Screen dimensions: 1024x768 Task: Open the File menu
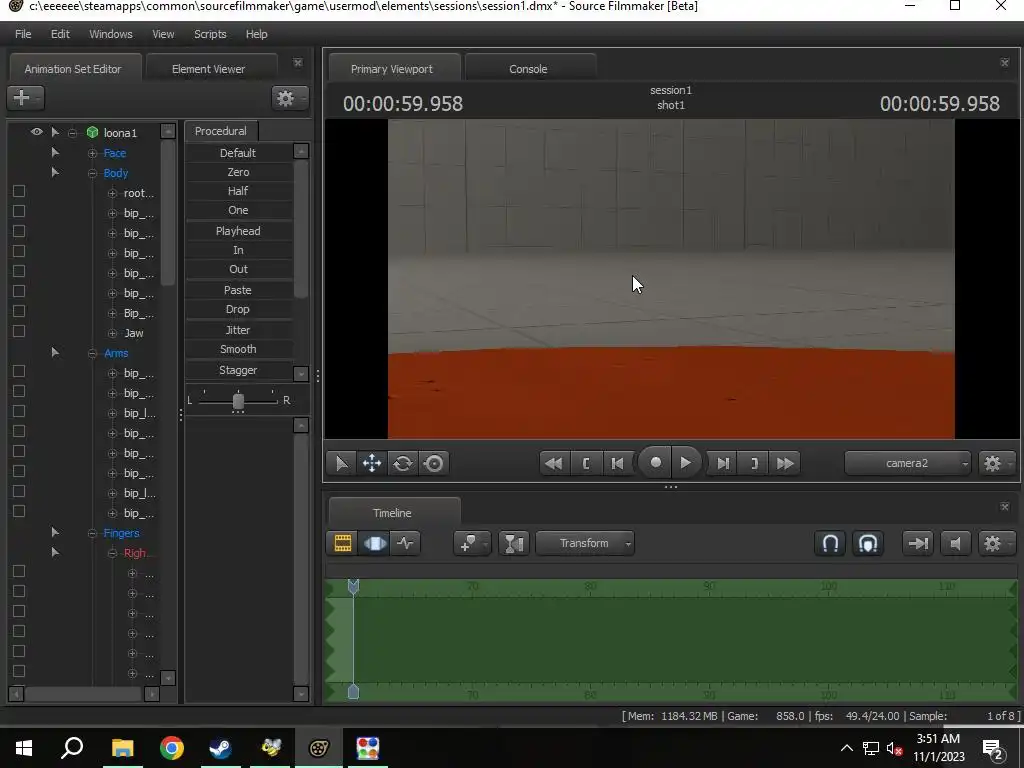pos(23,34)
